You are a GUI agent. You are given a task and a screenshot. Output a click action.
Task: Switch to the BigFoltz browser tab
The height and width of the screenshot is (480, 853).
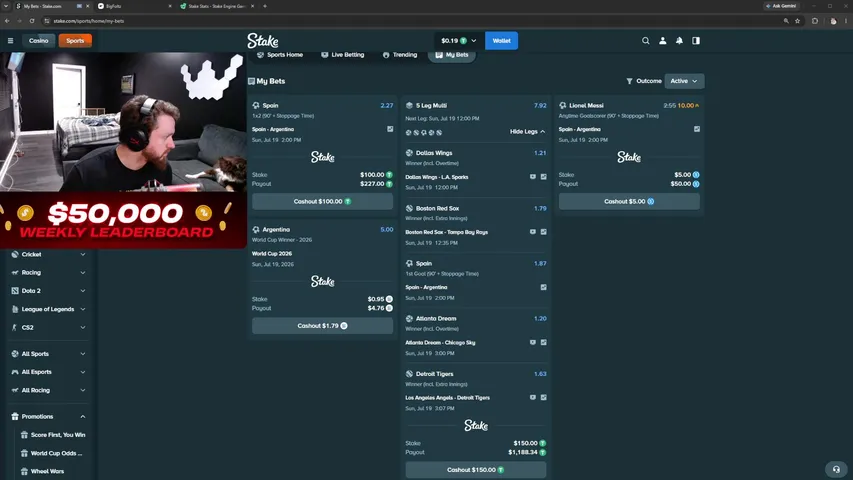click(x=133, y=6)
